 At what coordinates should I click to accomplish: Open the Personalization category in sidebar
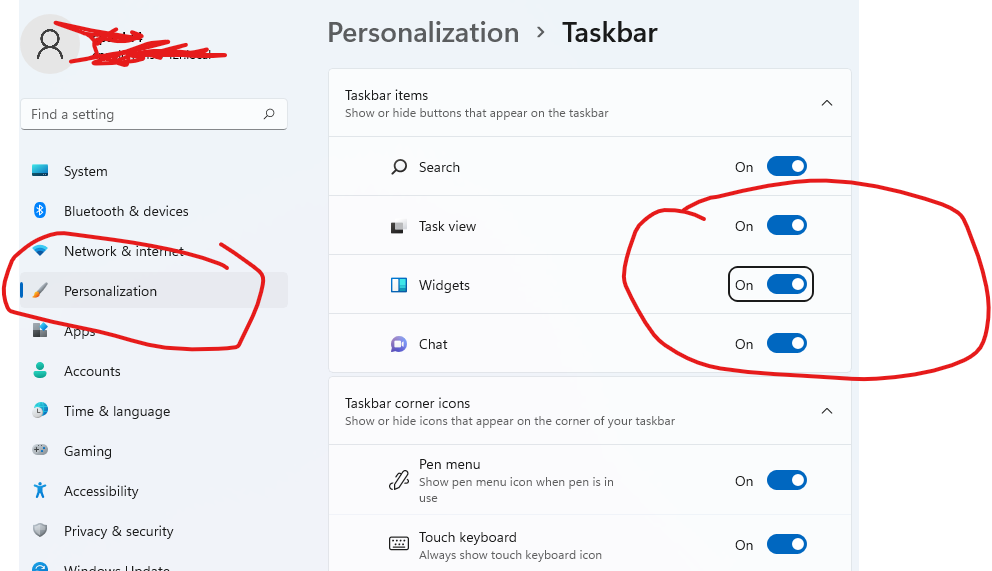coord(110,291)
